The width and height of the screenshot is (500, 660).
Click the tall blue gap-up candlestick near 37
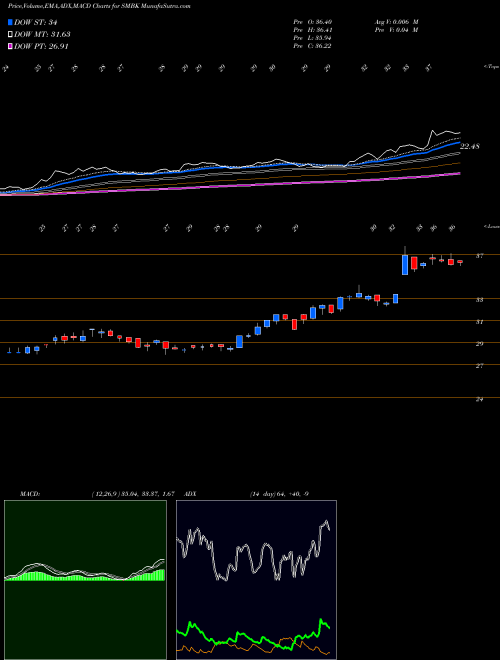pos(405,264)
